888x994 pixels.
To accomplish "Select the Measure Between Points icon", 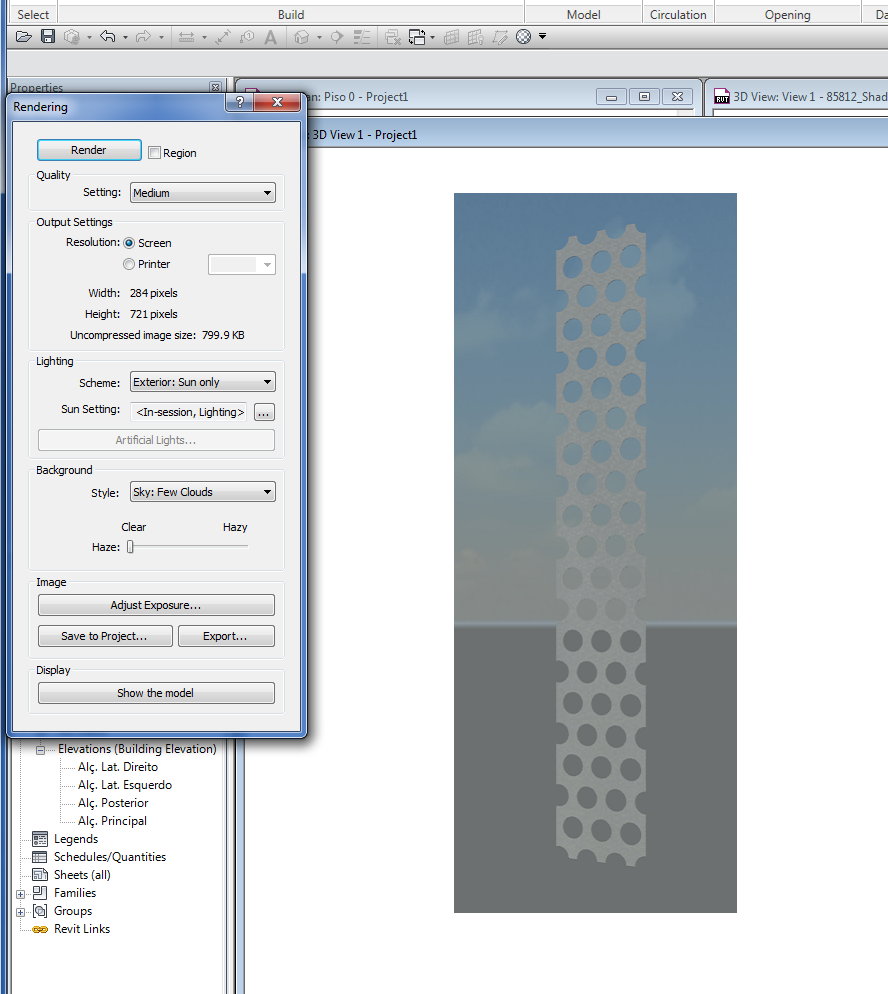I will click(222, 37).
